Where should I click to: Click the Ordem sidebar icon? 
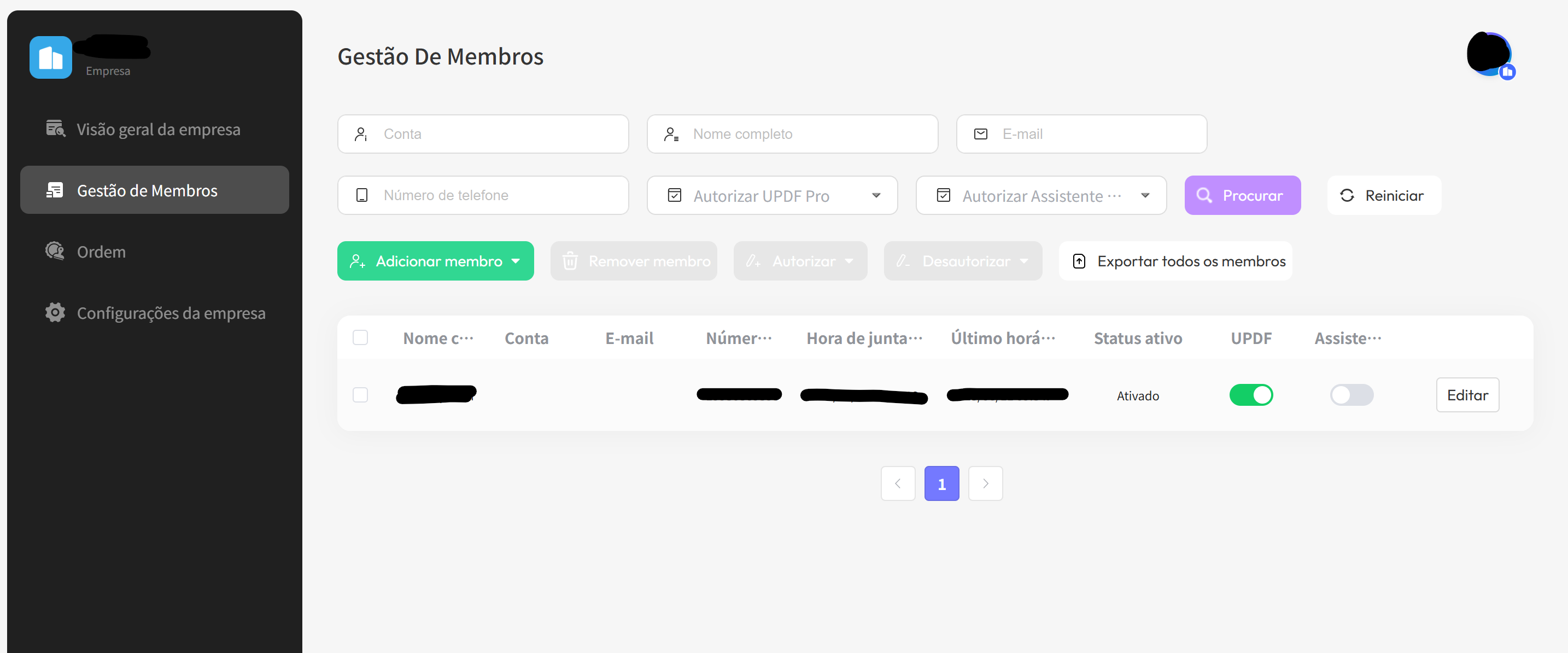tap(55, 251)
